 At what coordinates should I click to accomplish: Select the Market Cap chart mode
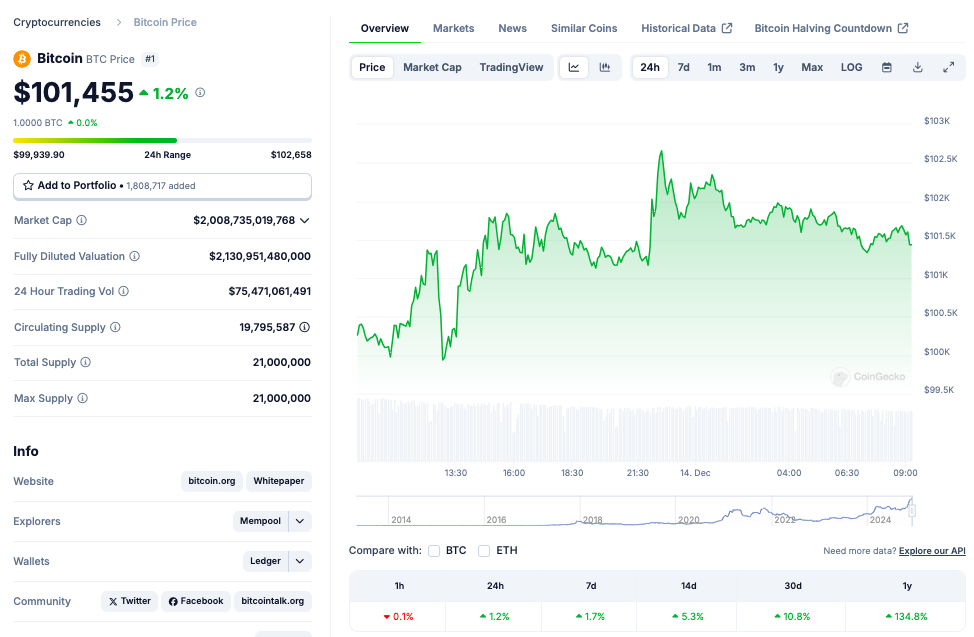432,67
